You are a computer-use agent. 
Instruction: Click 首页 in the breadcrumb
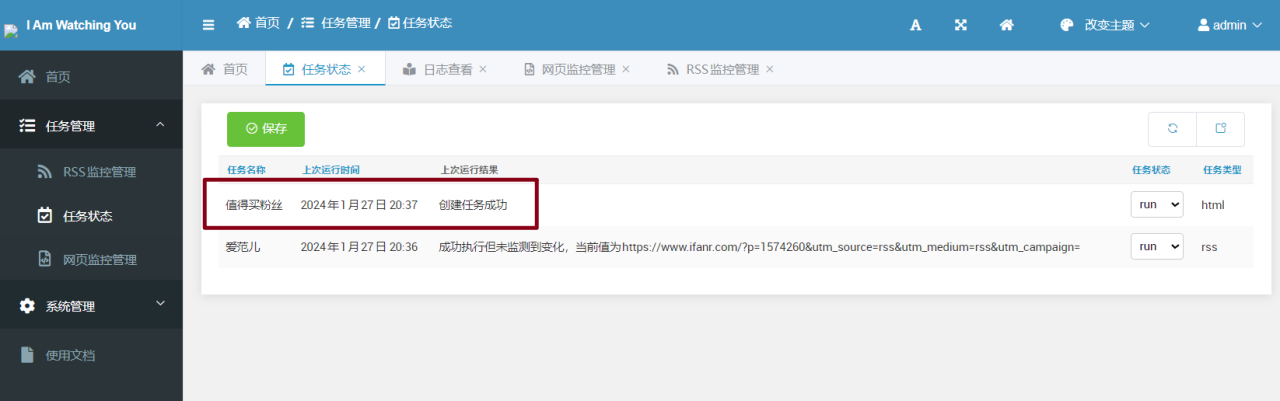pyautogui.click(x=258, y=22)
